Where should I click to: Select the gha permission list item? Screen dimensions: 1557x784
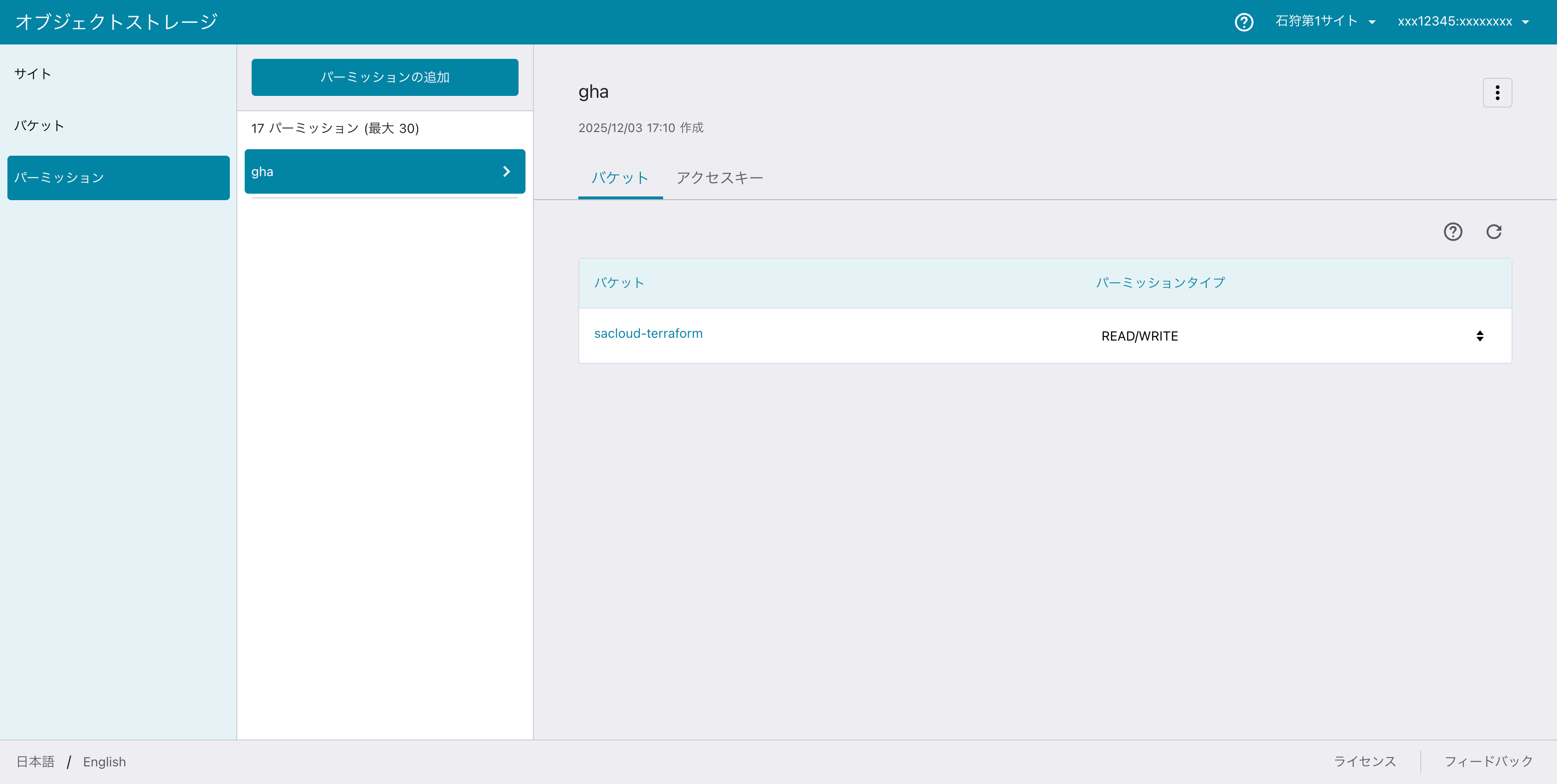(363, 171)
